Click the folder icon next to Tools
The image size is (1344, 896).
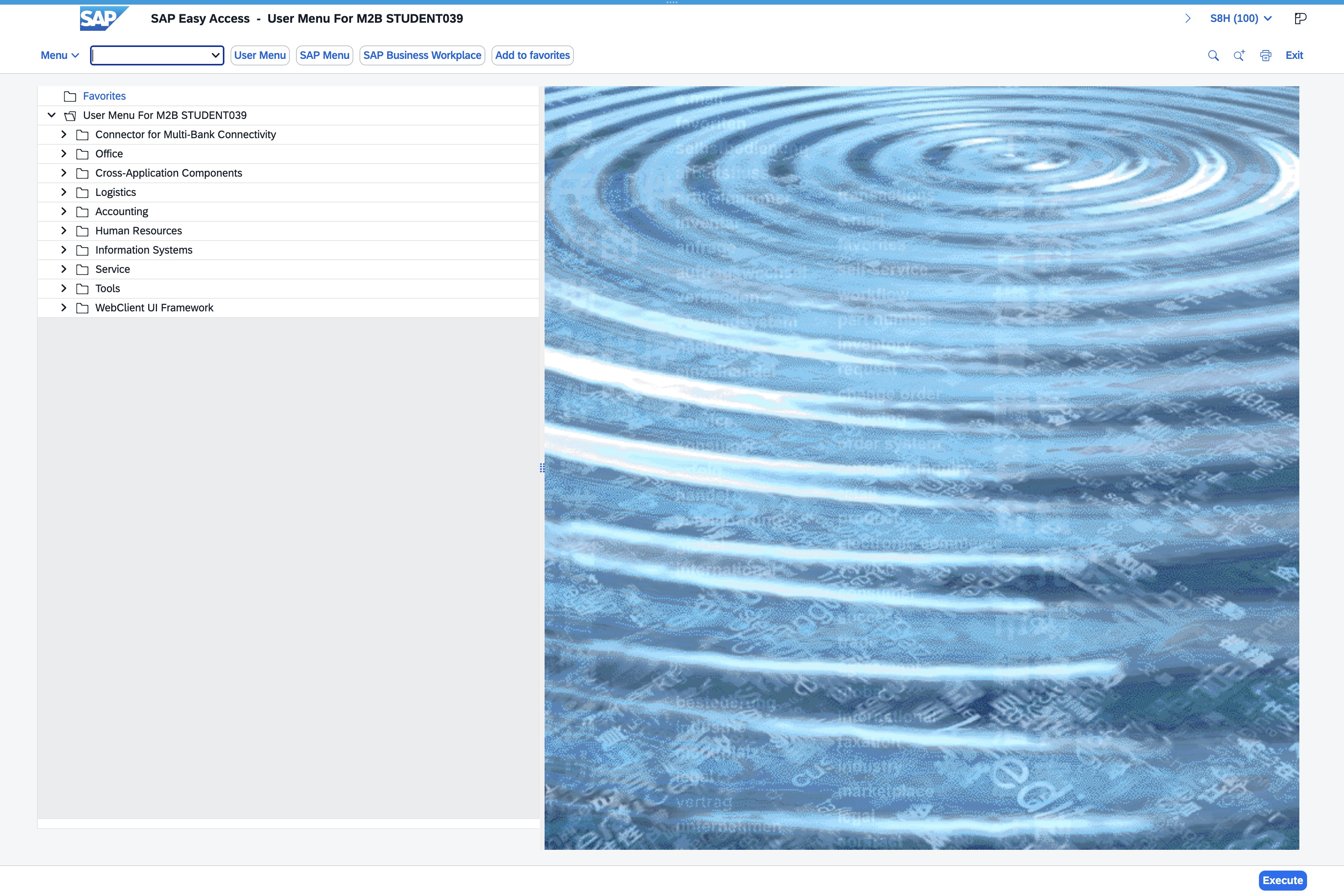click(82, 289)
